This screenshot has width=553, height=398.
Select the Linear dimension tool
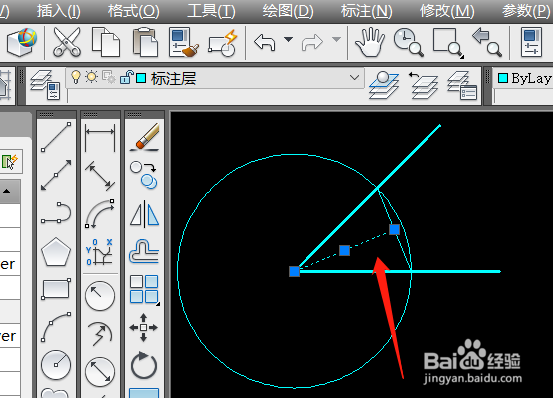click(100, 137)
